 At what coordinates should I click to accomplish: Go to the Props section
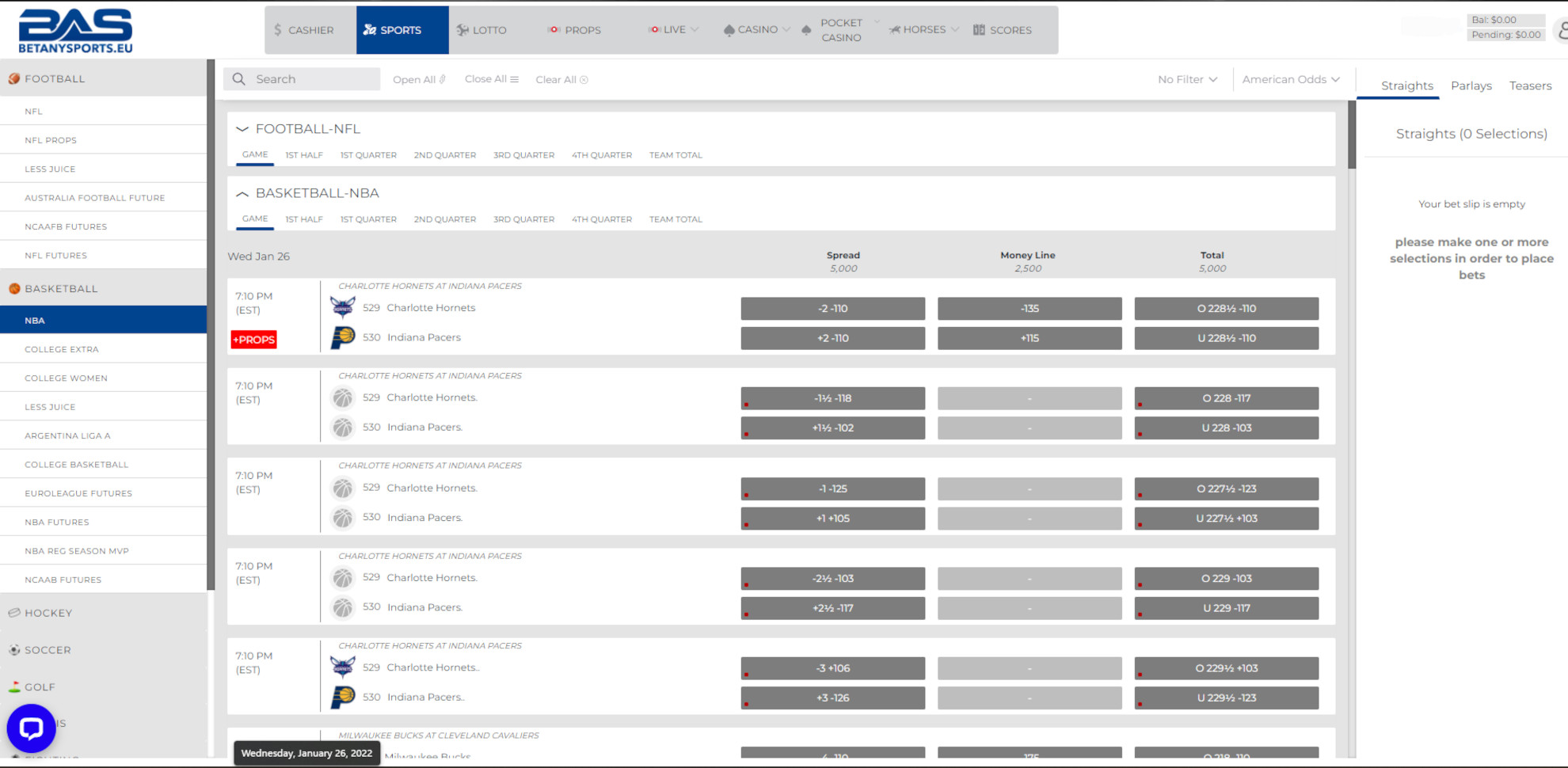click(x=575, y=30)
